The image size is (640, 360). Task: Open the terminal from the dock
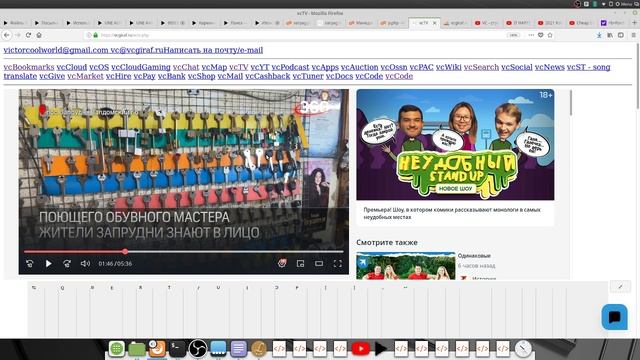click(x=177, y=349)
